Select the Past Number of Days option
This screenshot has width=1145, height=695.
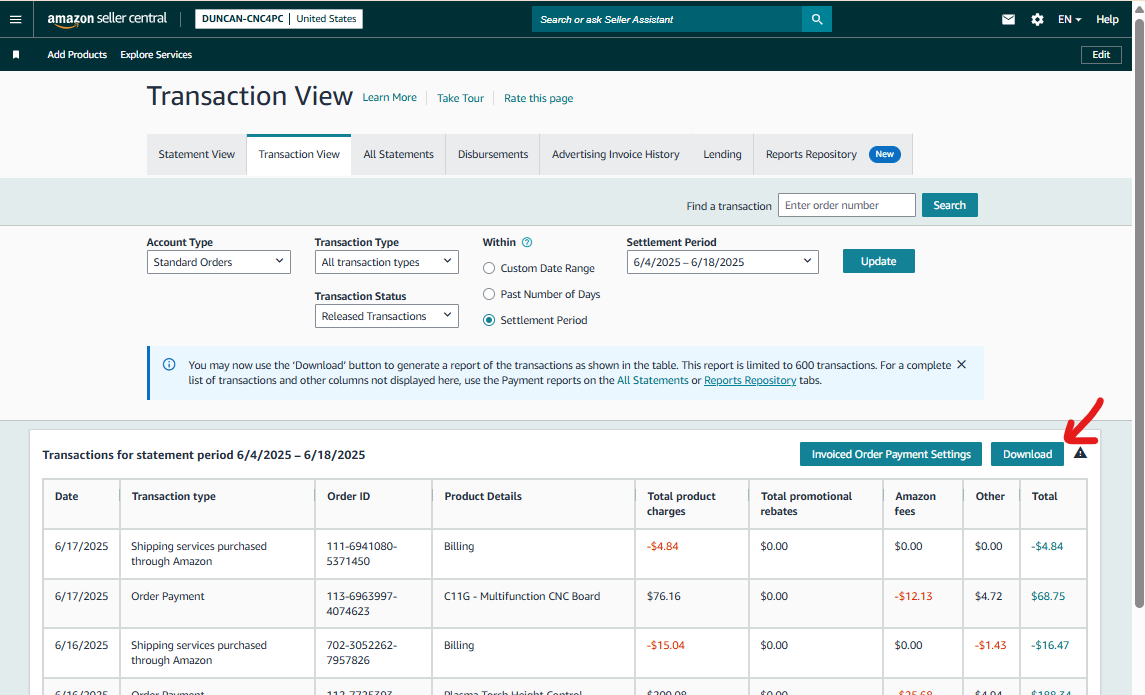[489, 294]
